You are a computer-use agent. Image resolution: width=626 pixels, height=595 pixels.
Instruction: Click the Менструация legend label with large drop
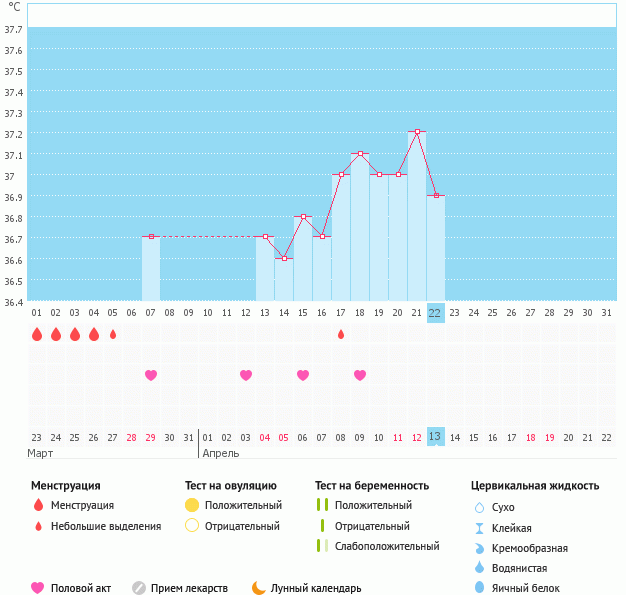pos(82,505)
